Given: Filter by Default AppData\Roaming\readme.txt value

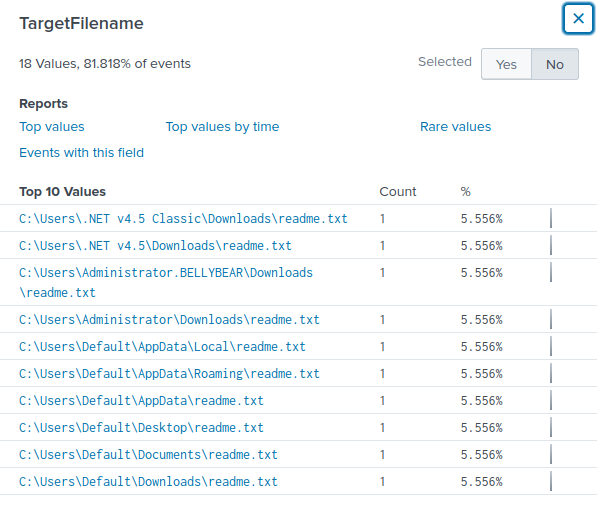Looking at the screenshot, I should (x=169, y=374).
